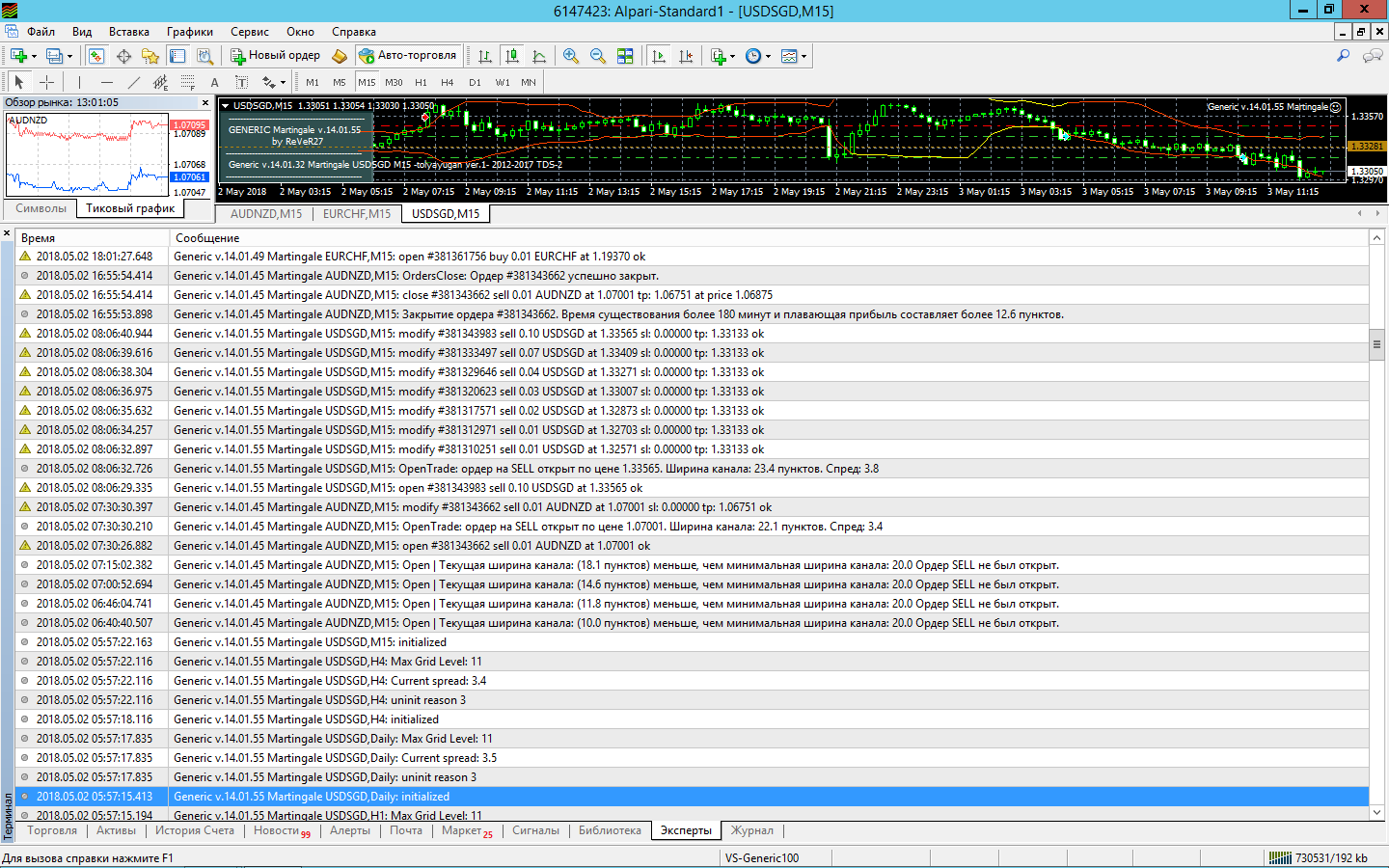This screenshot has width=1389, height=868.
Task: Draw a horizontal line
Action: [106, 82]
